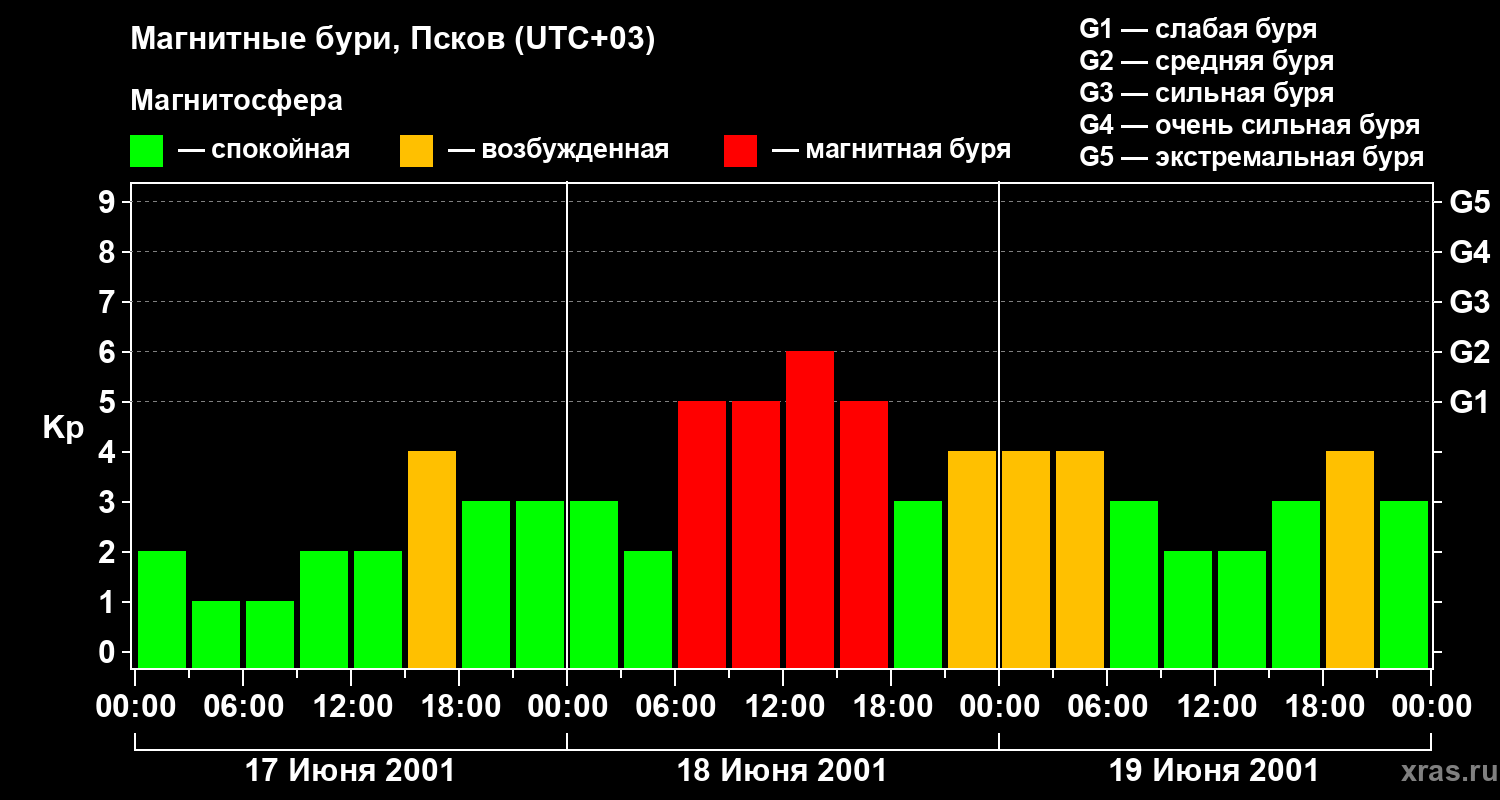
Task: Select the yellow bar ending 18 Июня
Action: 972,559
